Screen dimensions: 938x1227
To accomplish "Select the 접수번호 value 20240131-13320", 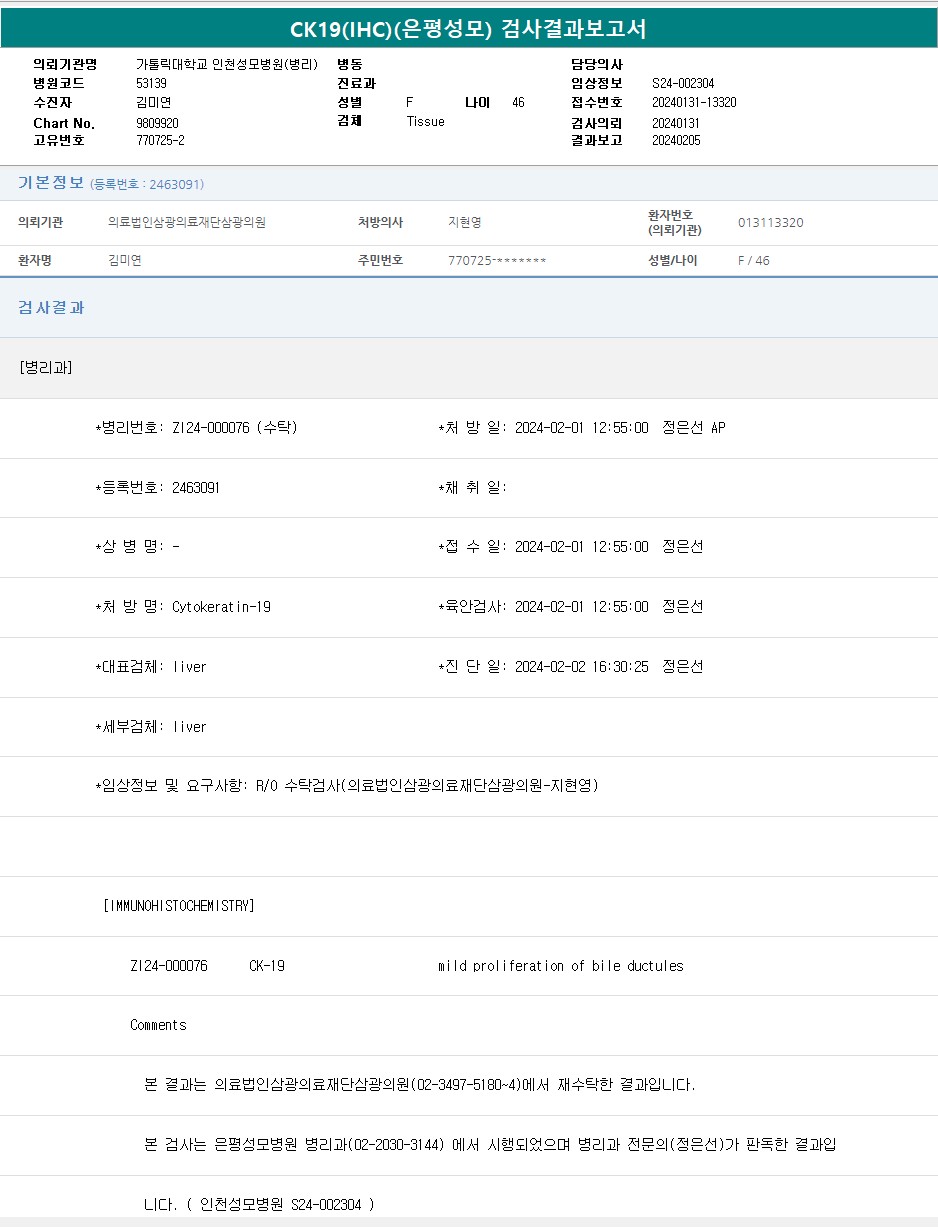I will coord(694,102).
